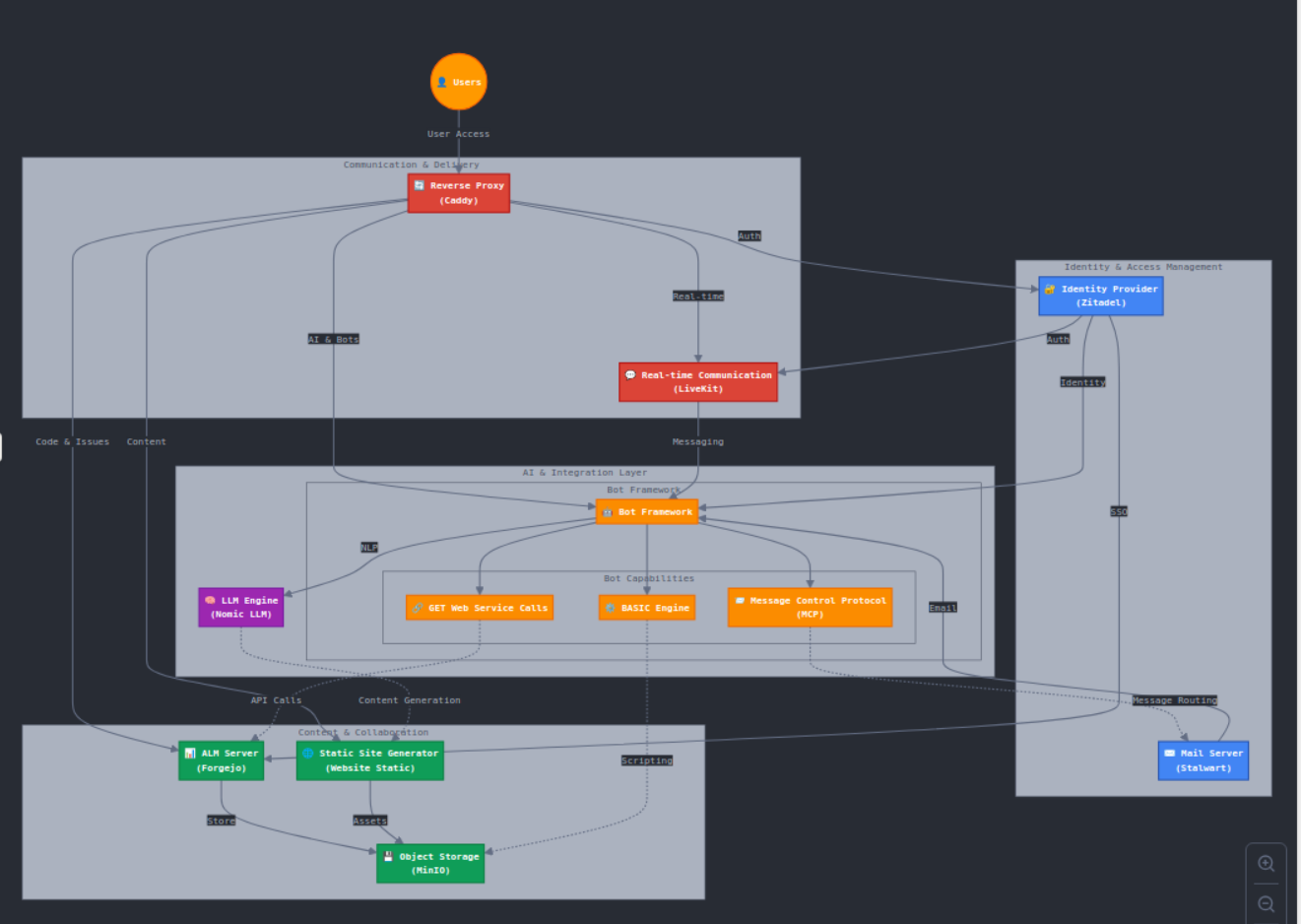The width and height of the screenshot is (1301, 924).
Task: Select the Object Storage (MinIO) node
Action: [430, 863]
